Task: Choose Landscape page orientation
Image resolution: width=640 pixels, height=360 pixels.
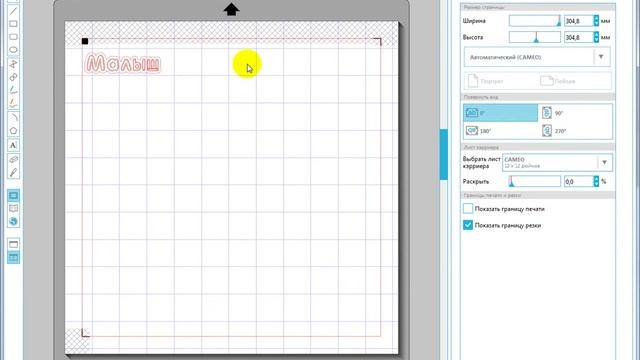Action: 558,81
